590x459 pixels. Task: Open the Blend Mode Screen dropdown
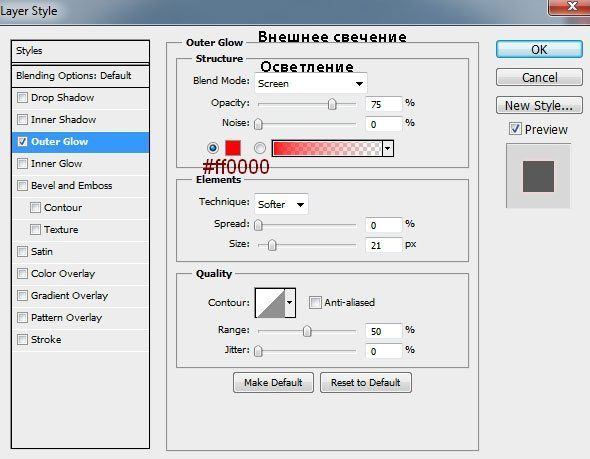click(x=311, y=84)
